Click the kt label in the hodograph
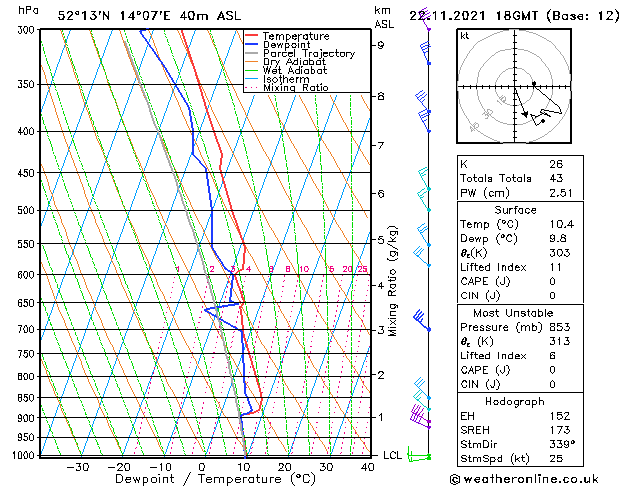Viewport: 629px width, 486px height. tap(465, 36)
